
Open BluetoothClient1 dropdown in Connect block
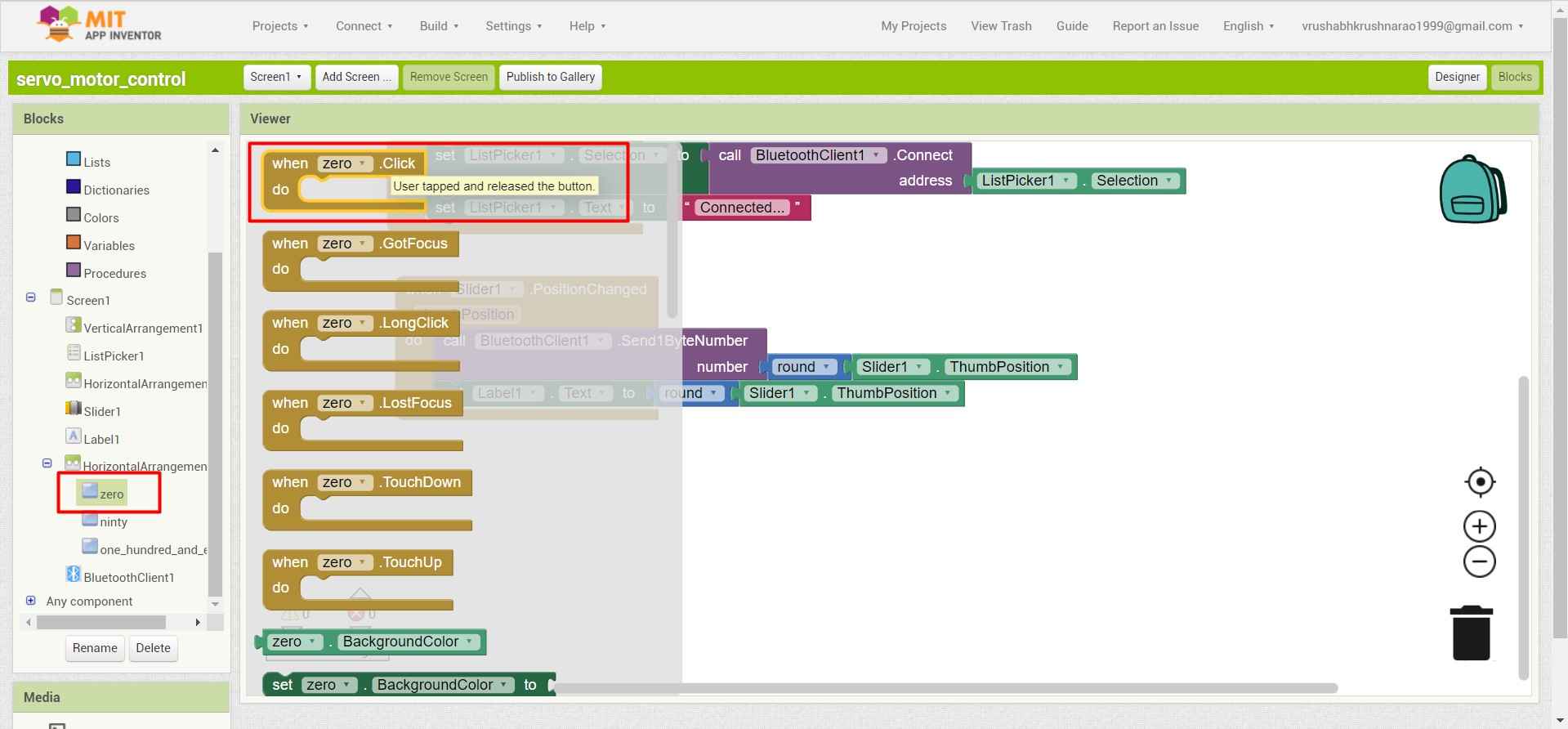pos(819,155)
